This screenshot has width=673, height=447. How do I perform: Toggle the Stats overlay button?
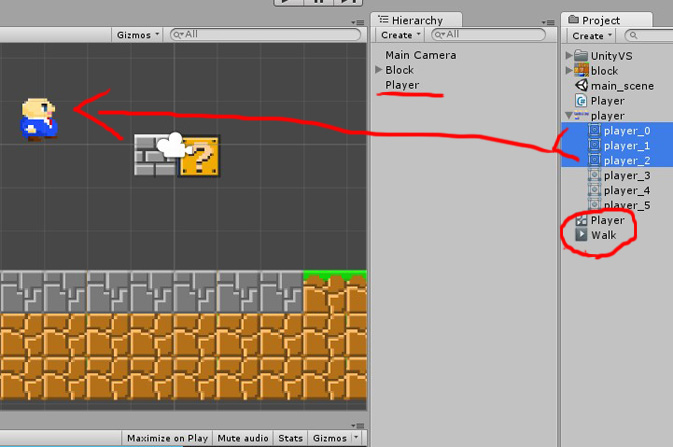291,438
